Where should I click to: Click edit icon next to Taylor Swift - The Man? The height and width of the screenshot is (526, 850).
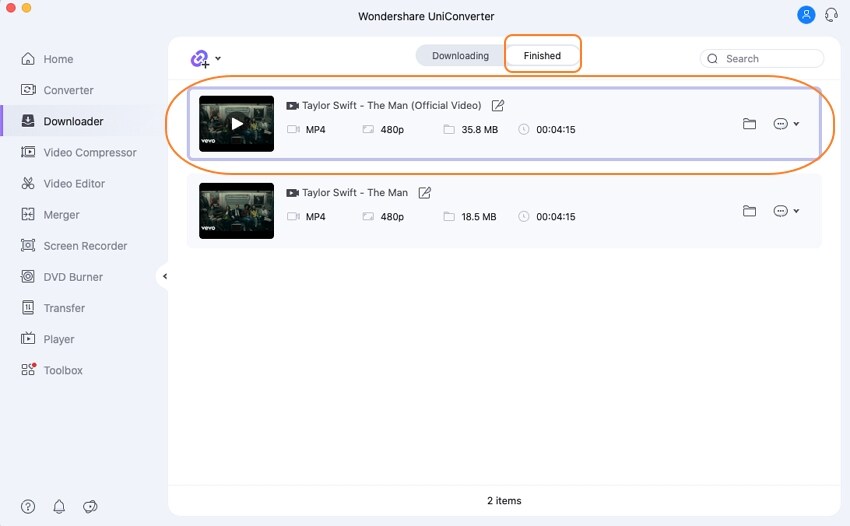pyautogui.click(x=424, y=193)
